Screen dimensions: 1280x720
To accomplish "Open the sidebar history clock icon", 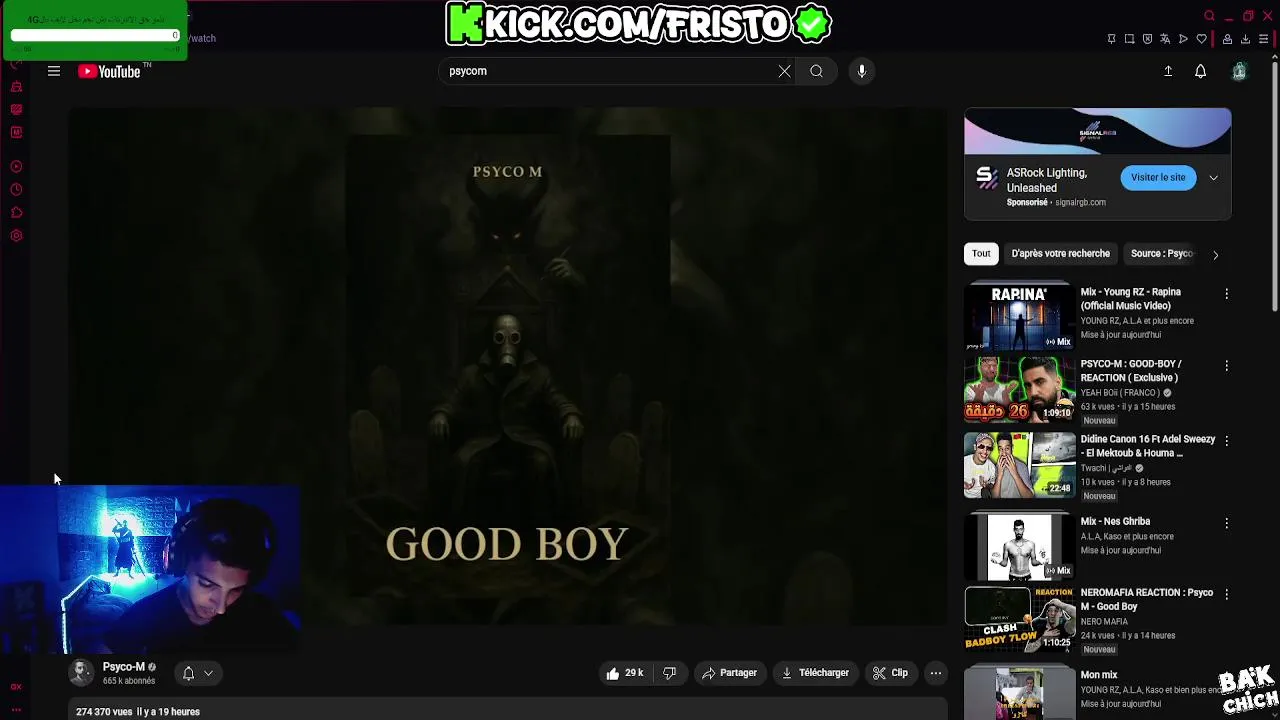I will (x=16, y=190).
